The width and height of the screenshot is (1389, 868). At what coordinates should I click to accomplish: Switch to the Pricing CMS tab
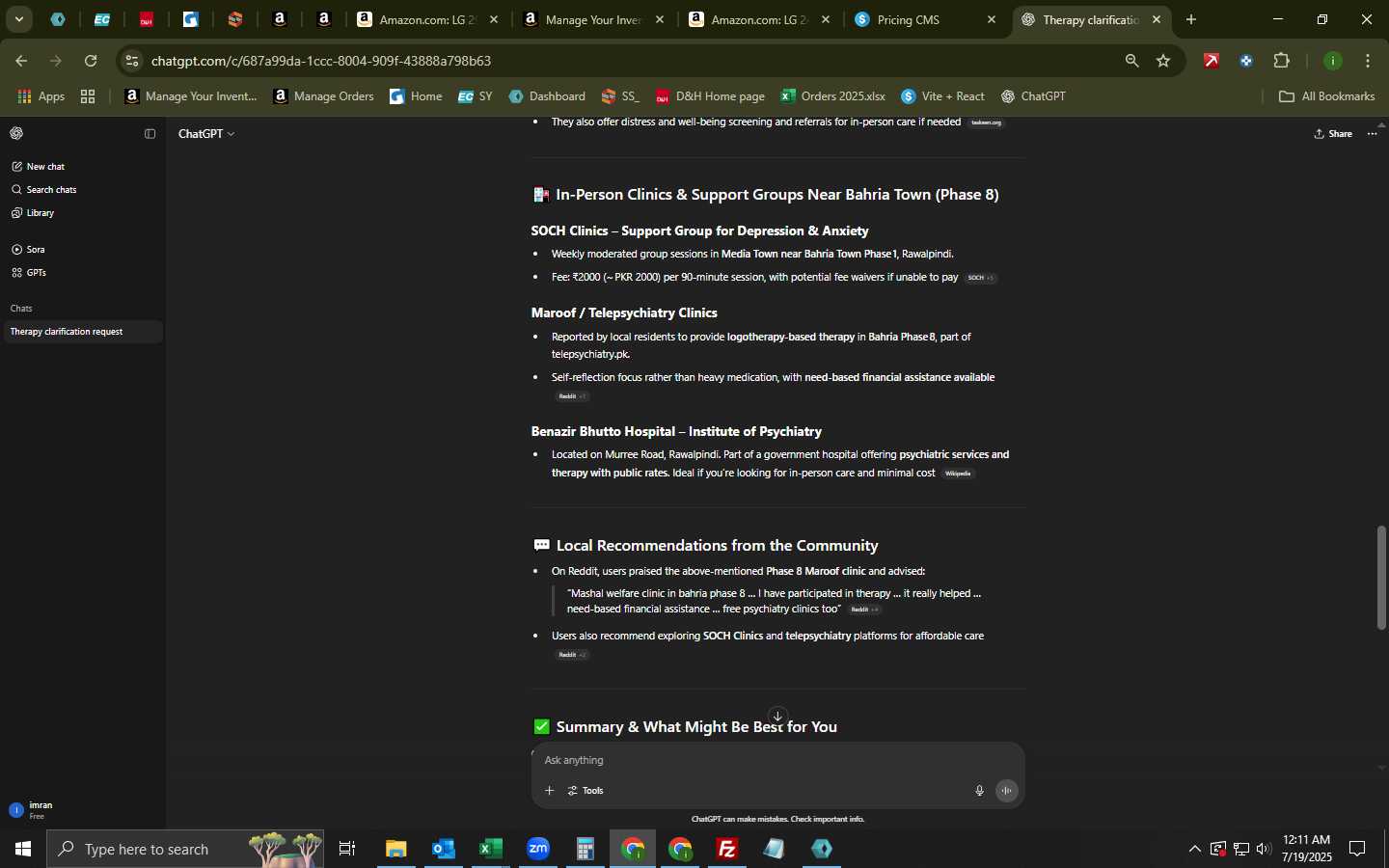(926, 19)
